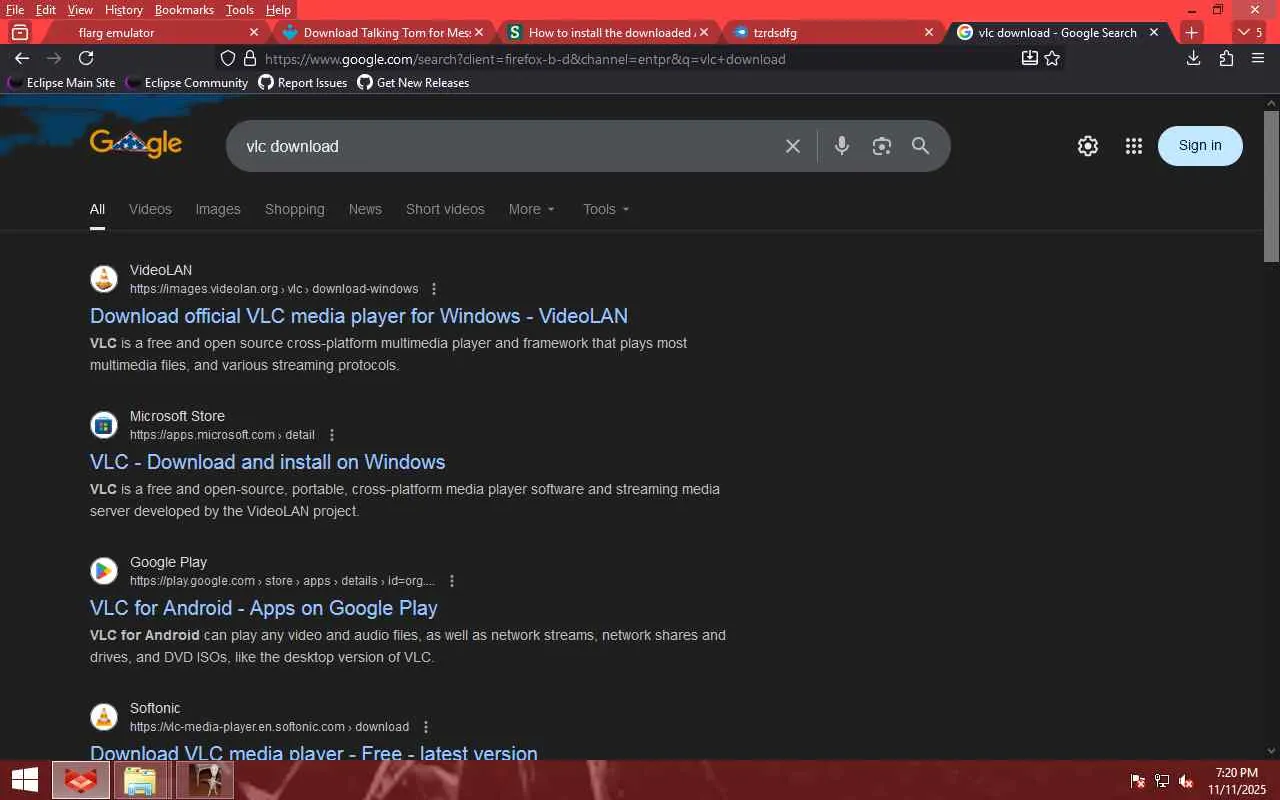This screenshot has width=1280, height=800.
Task: Open the taskbar clock and date
Action: click(1237, 781)
